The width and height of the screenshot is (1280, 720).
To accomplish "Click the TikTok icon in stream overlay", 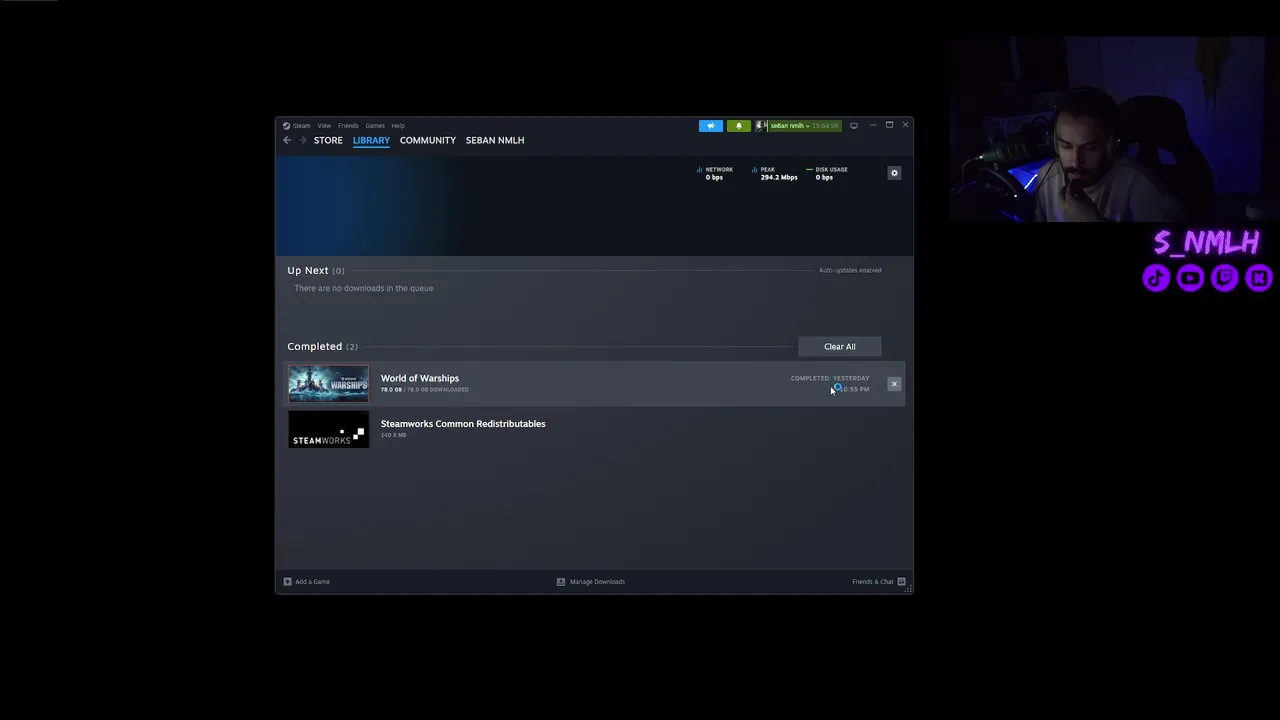I will click(1157, 278).
